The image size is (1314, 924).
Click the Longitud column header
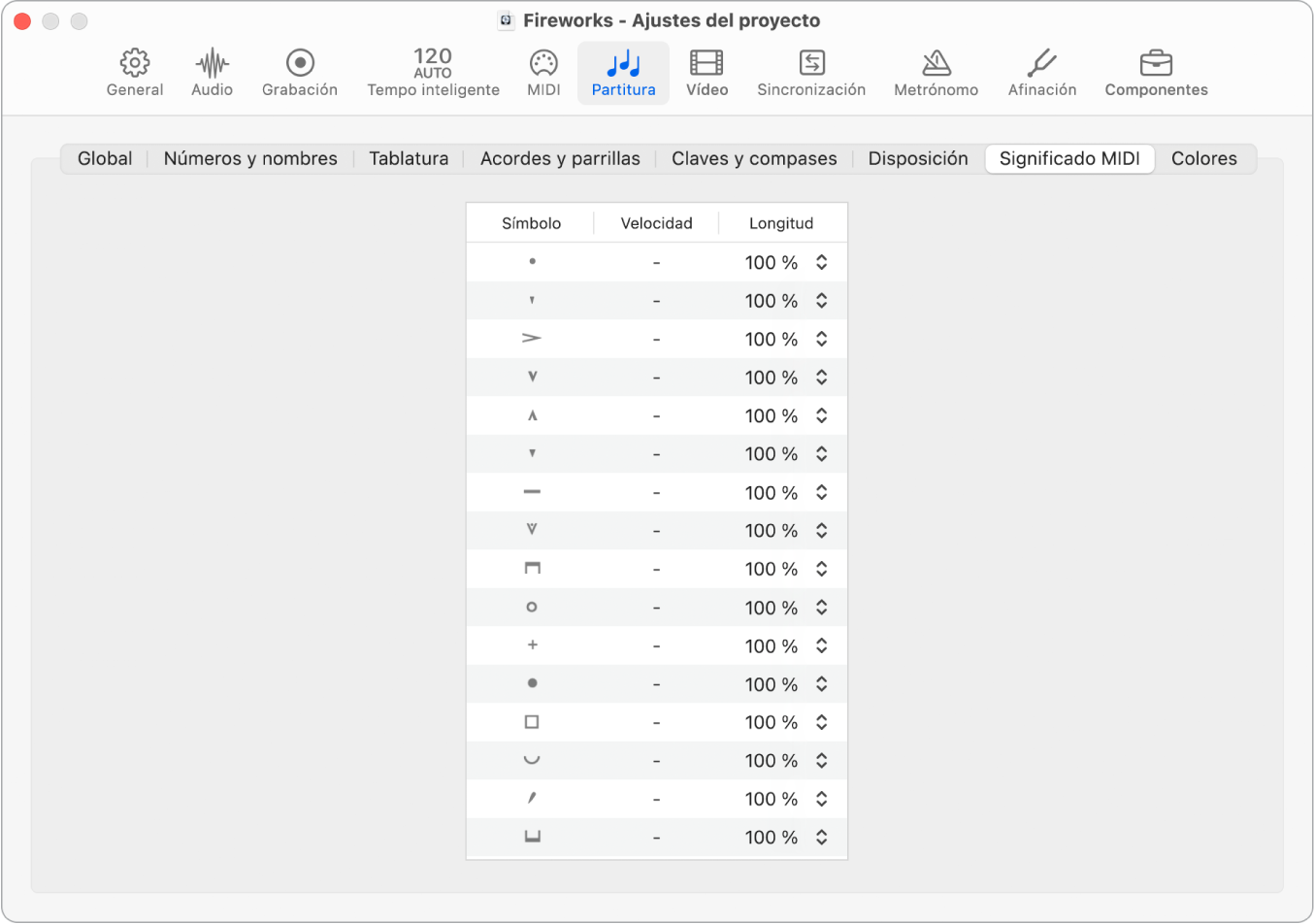(x=781, y=223)
